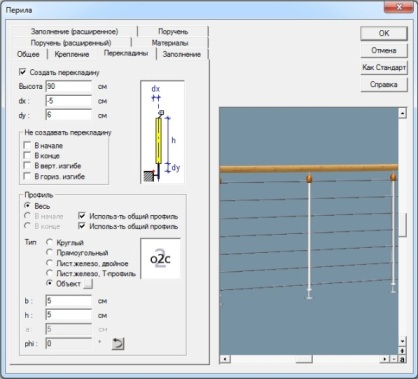418x379 pixels.
Task: Click the preview scroll down arrow
Action: 402,341
